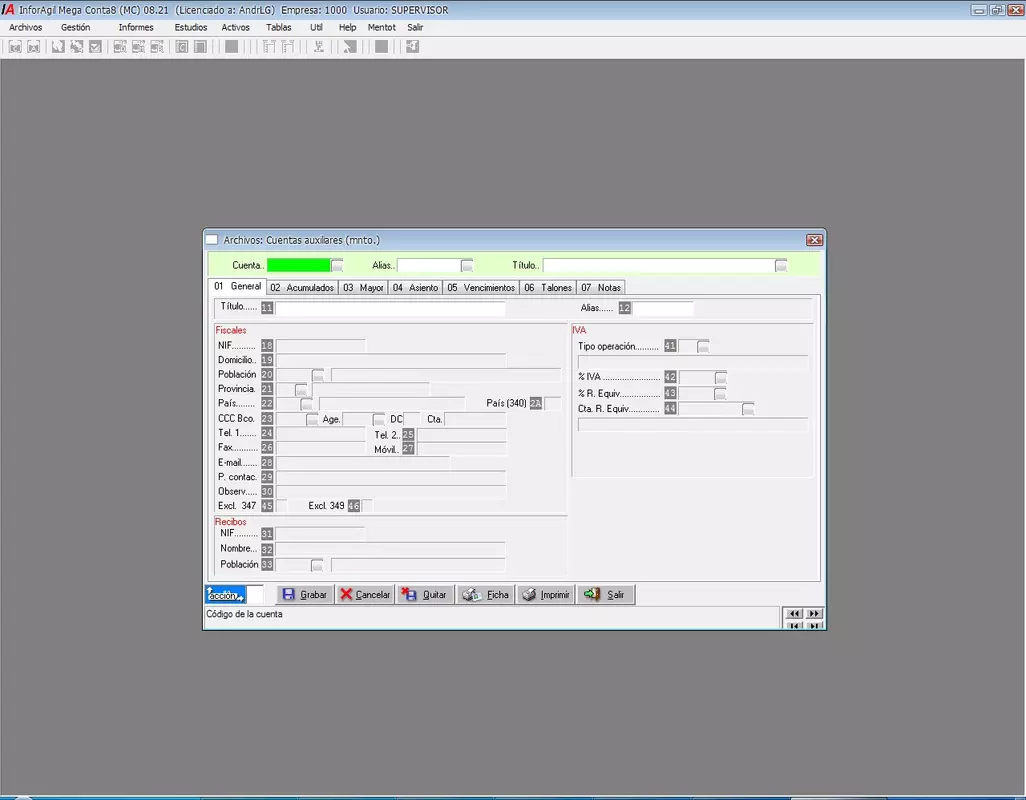
Task: Click the Alias 12 input field
Action: [663, 307]
